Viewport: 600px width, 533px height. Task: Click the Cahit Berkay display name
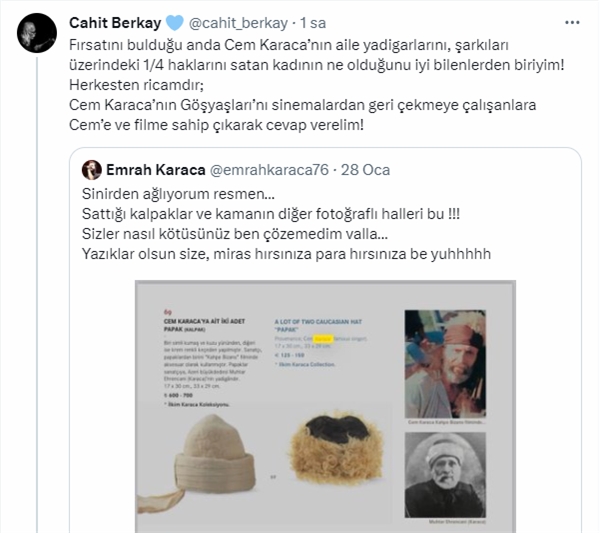[x=115, y=23]
